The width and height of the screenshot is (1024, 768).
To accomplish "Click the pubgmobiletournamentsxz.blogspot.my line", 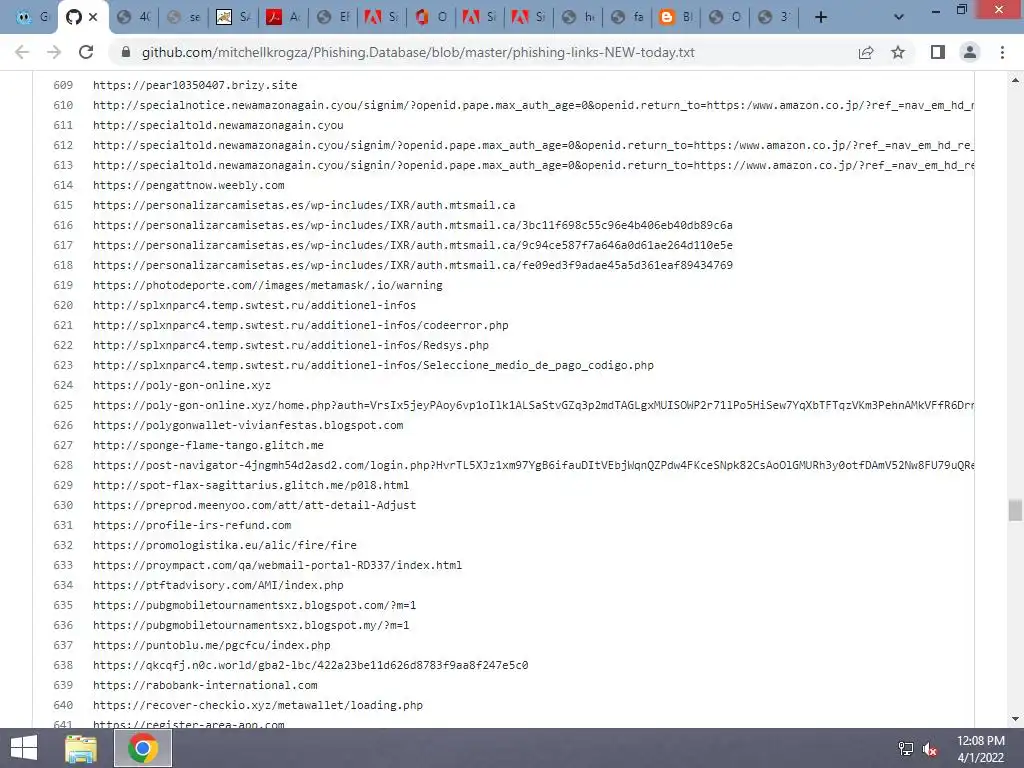I will (251, 625).
